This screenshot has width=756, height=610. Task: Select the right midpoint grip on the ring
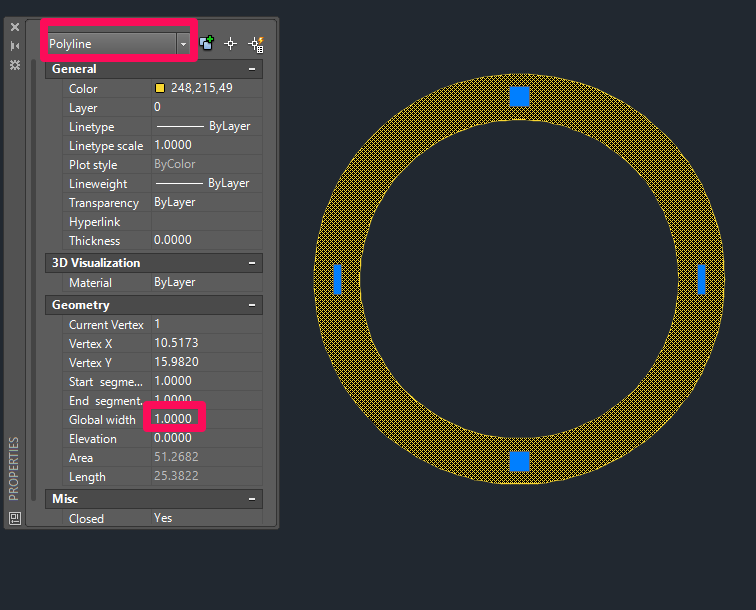(702, 279)
